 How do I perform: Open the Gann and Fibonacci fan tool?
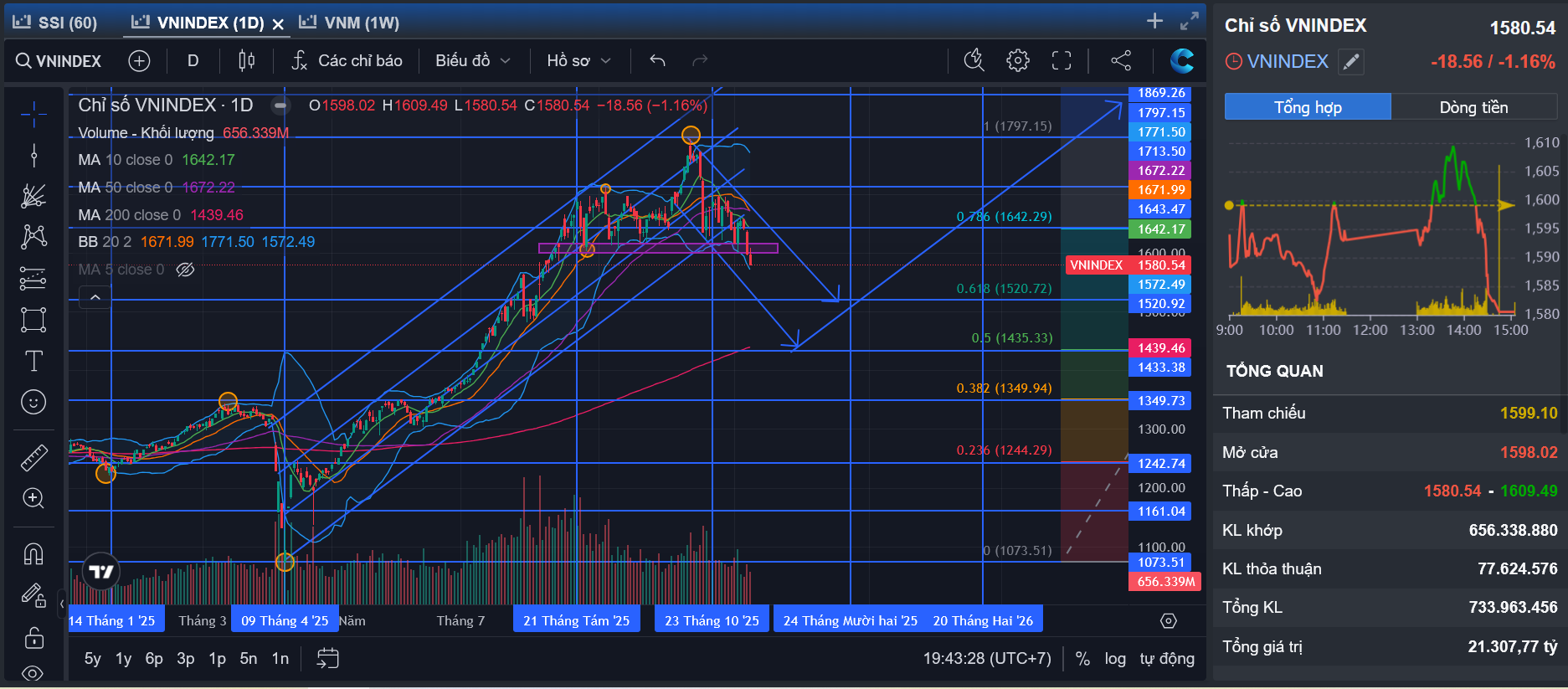pyautogui.click(x=33, y=196)
